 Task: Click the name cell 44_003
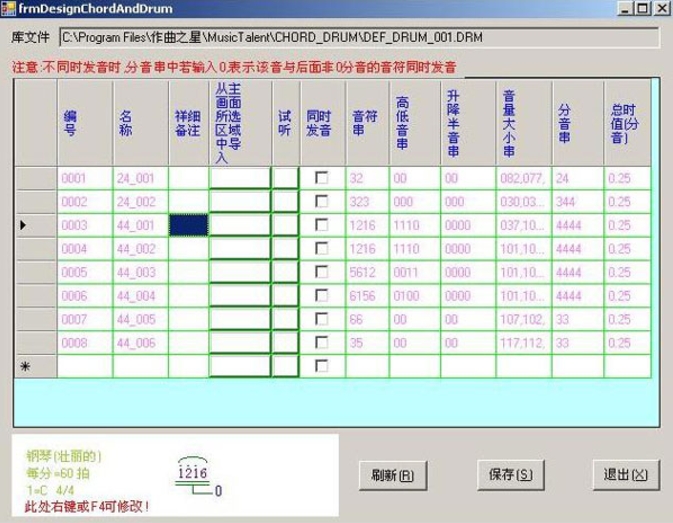tap(141, 272)
